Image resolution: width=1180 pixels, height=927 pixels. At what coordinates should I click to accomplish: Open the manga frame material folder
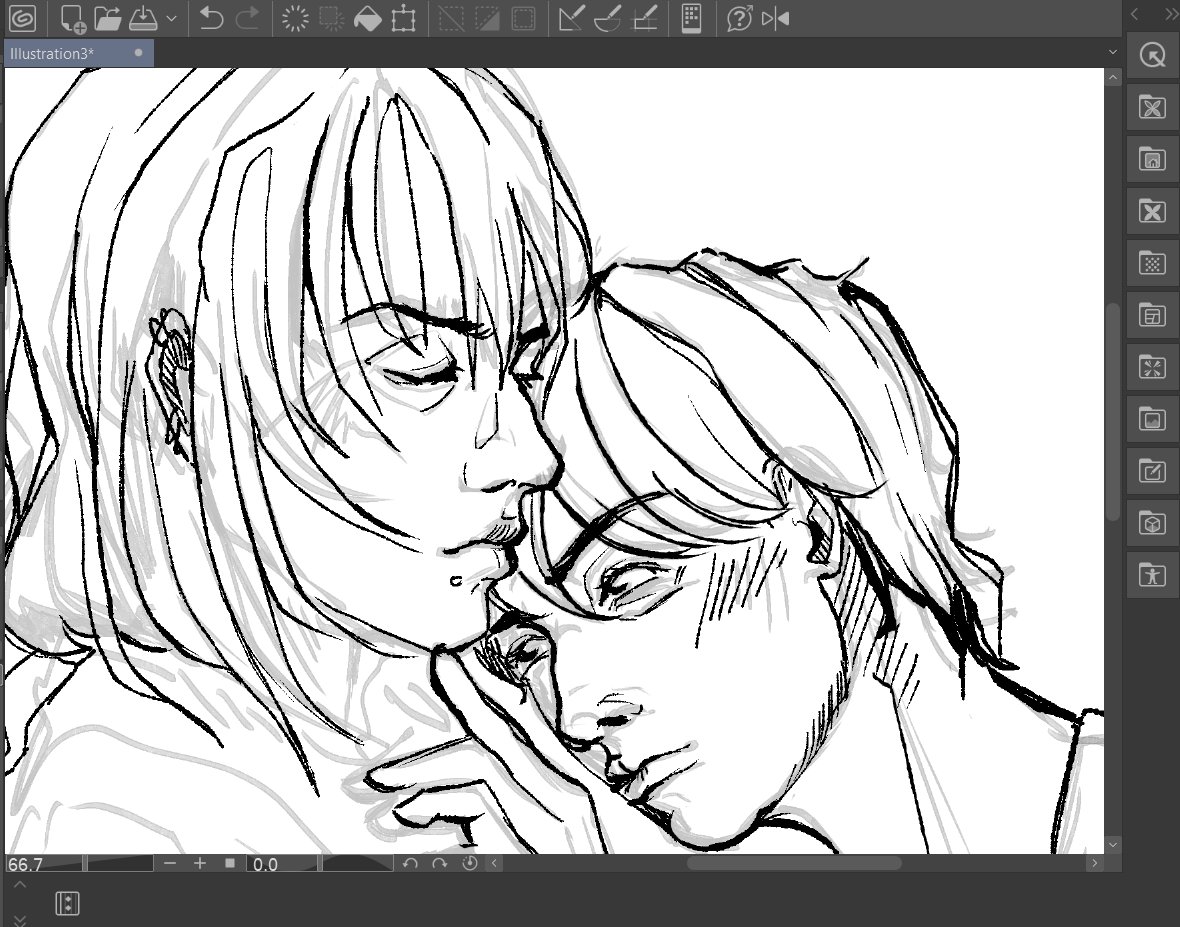1152,315
